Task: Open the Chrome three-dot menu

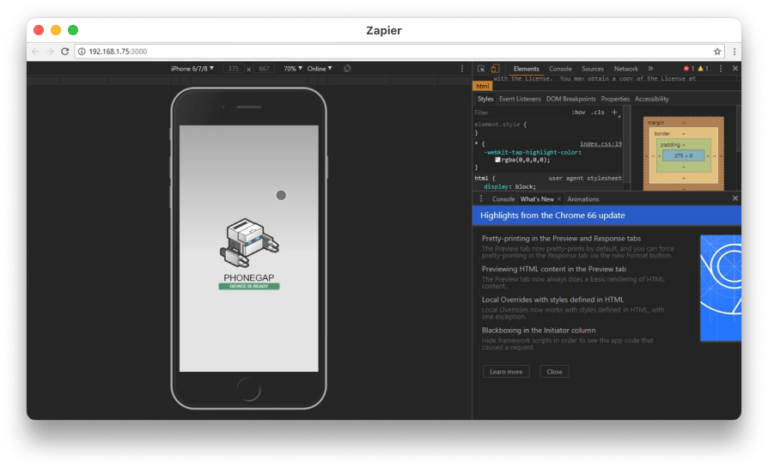Action: point(734,51)
